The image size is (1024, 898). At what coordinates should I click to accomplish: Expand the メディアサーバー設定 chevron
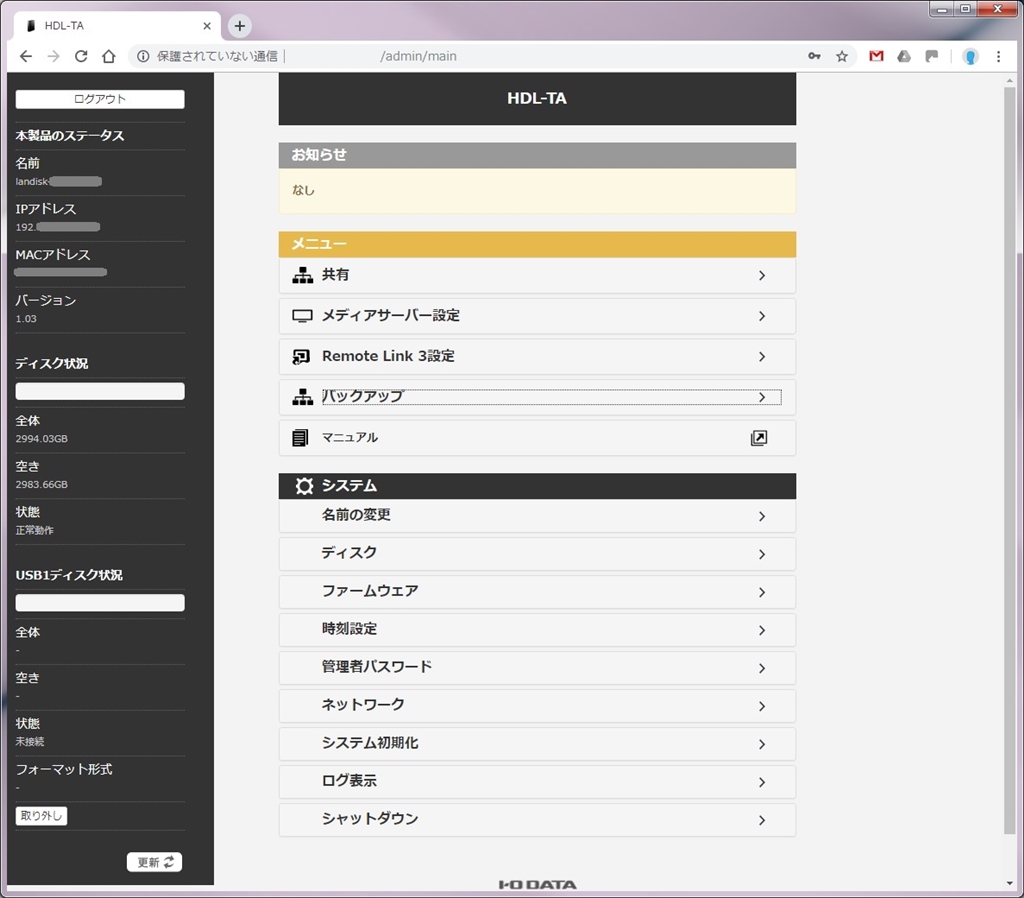762,316
